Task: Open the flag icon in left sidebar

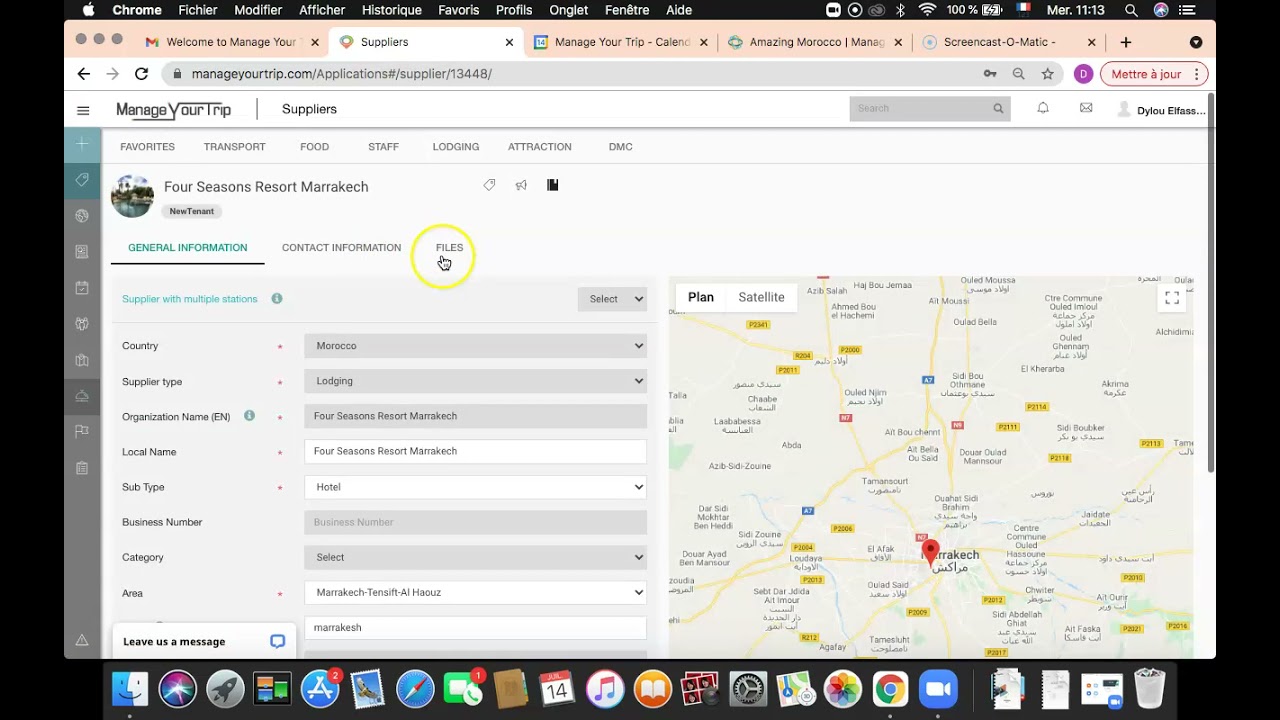Action: tap(82, 432)
